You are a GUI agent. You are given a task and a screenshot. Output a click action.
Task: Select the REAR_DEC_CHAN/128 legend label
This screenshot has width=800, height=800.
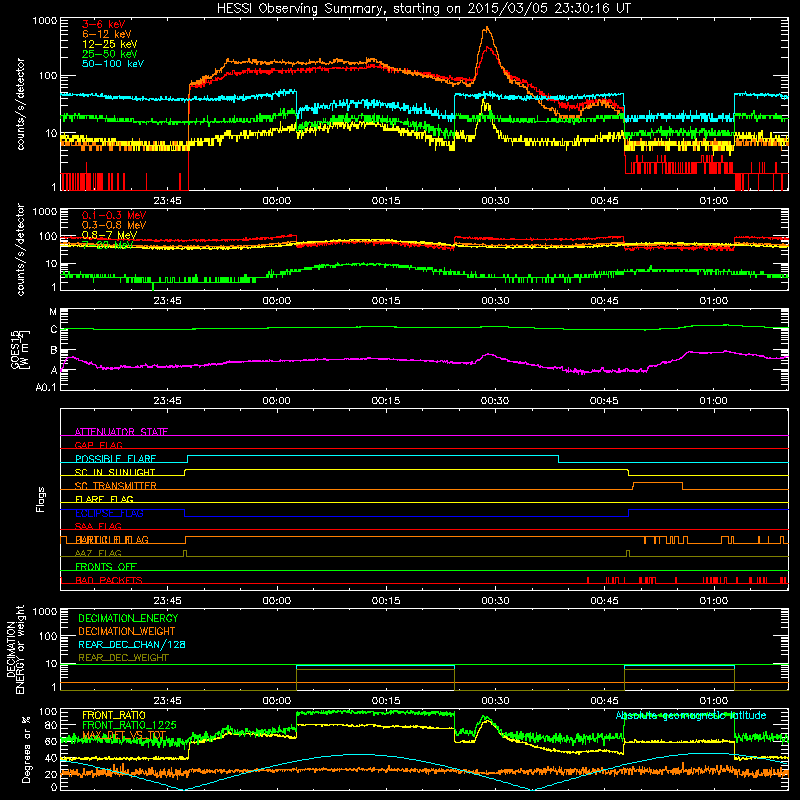pos(132,644)
